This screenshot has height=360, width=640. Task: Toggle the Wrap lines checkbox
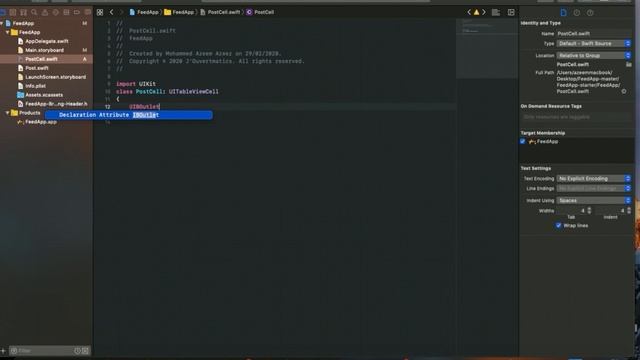coord(558,225)
